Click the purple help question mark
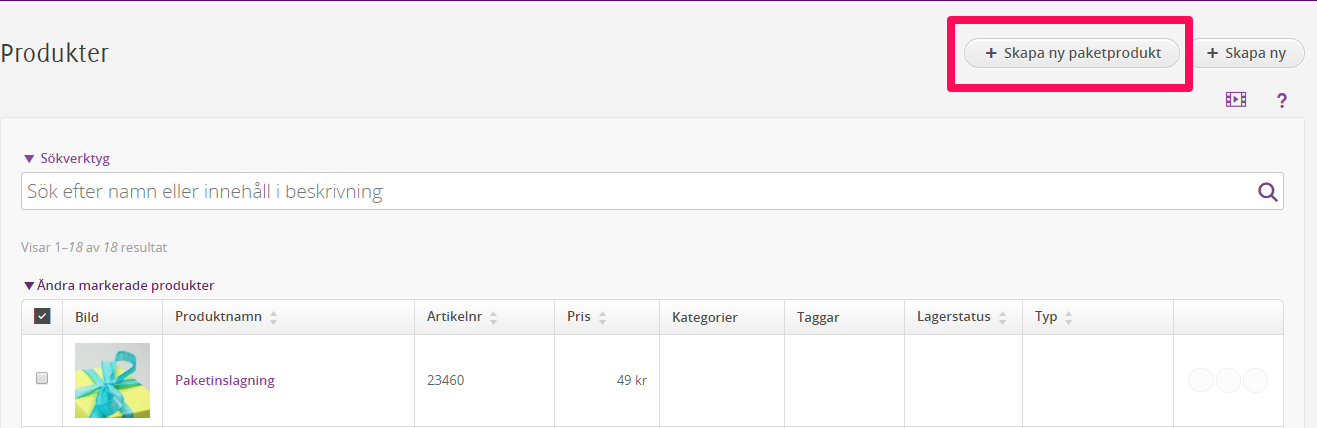The image size is (1317, 428). 1281,100
